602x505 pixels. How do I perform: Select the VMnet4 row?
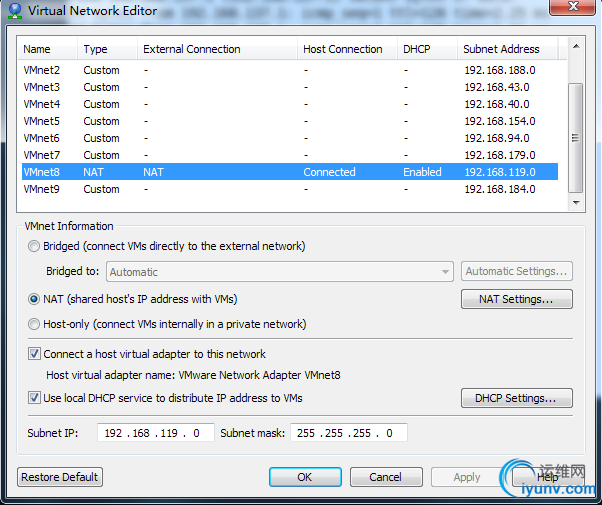tap(290, 104)
